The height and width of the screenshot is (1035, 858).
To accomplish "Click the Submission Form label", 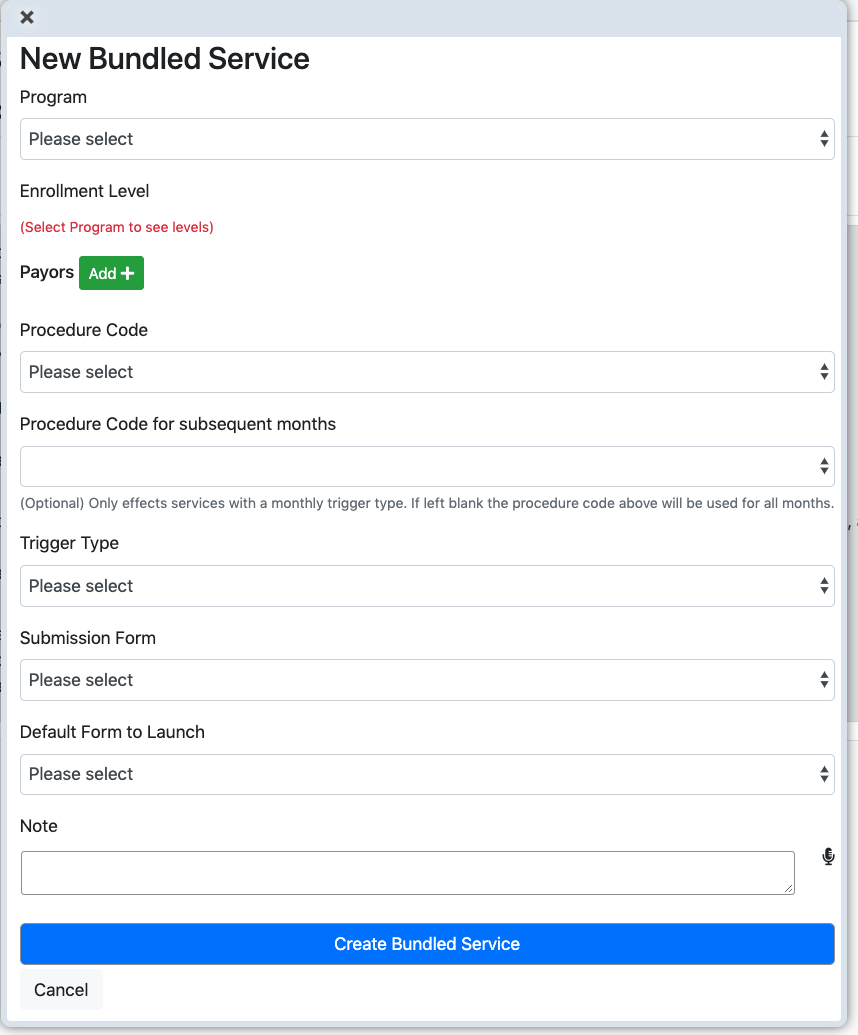I will (88, 638).
